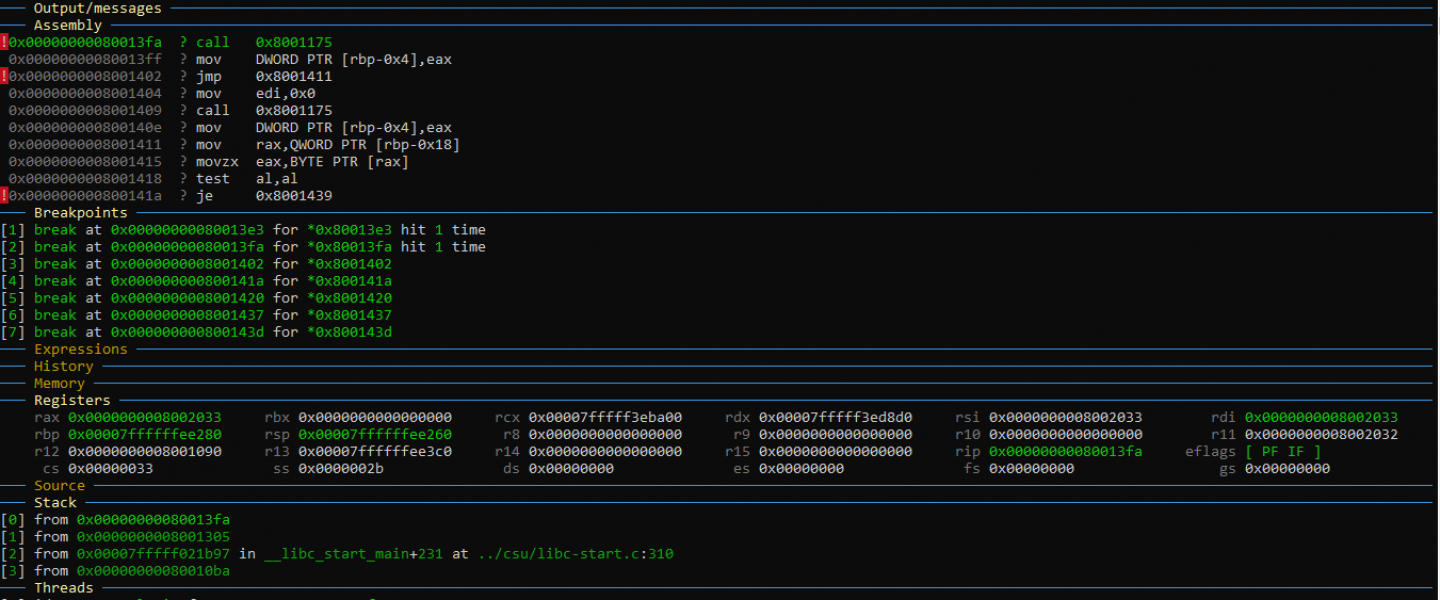Image resolution: width=1440 pixels, height=600 pixels.
Task: Click the ss value 0x0000002b
Action: click(341, 469)
